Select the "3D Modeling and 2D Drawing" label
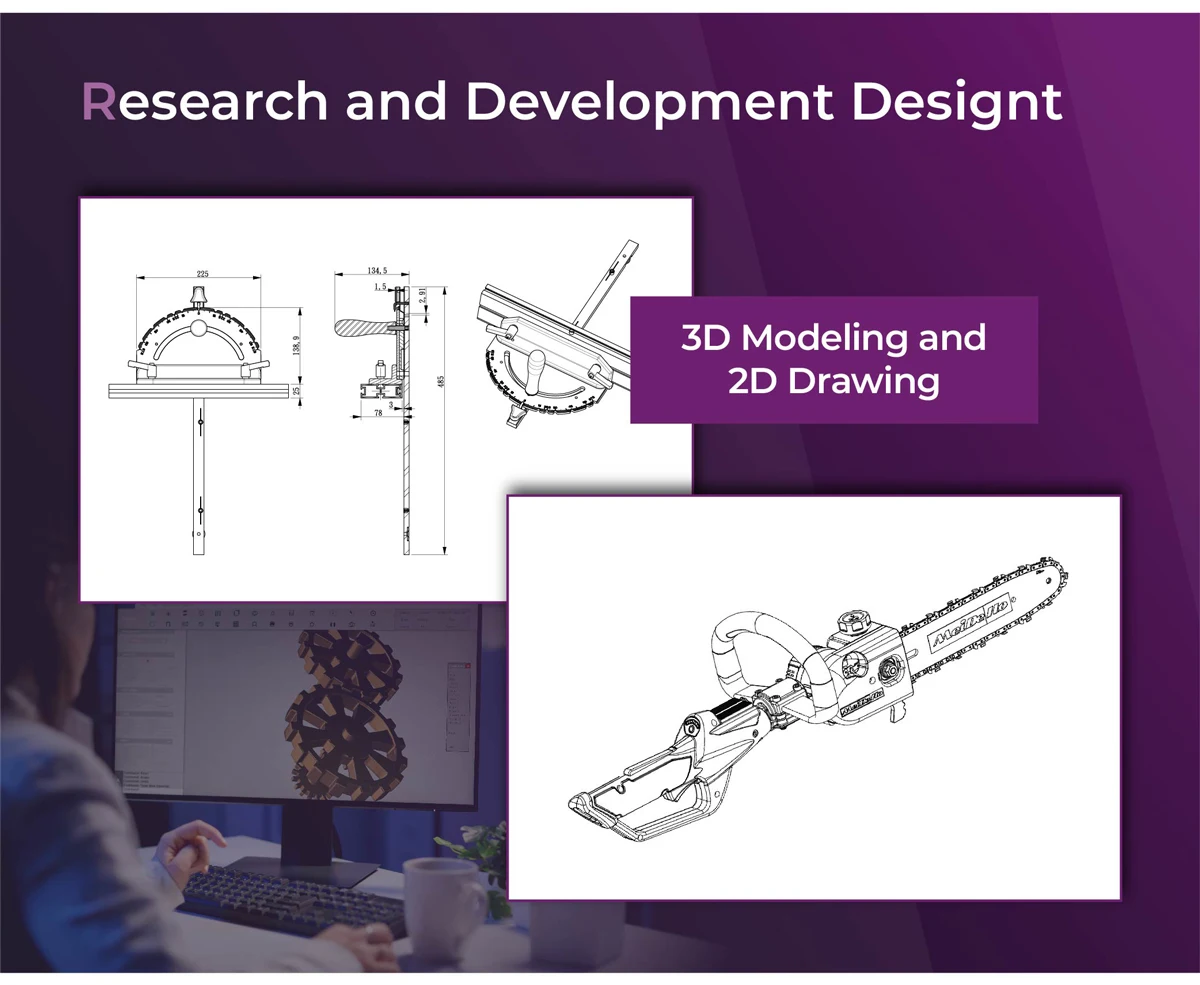The width and height of the screenshot is (1200, 985). (833, 359)
